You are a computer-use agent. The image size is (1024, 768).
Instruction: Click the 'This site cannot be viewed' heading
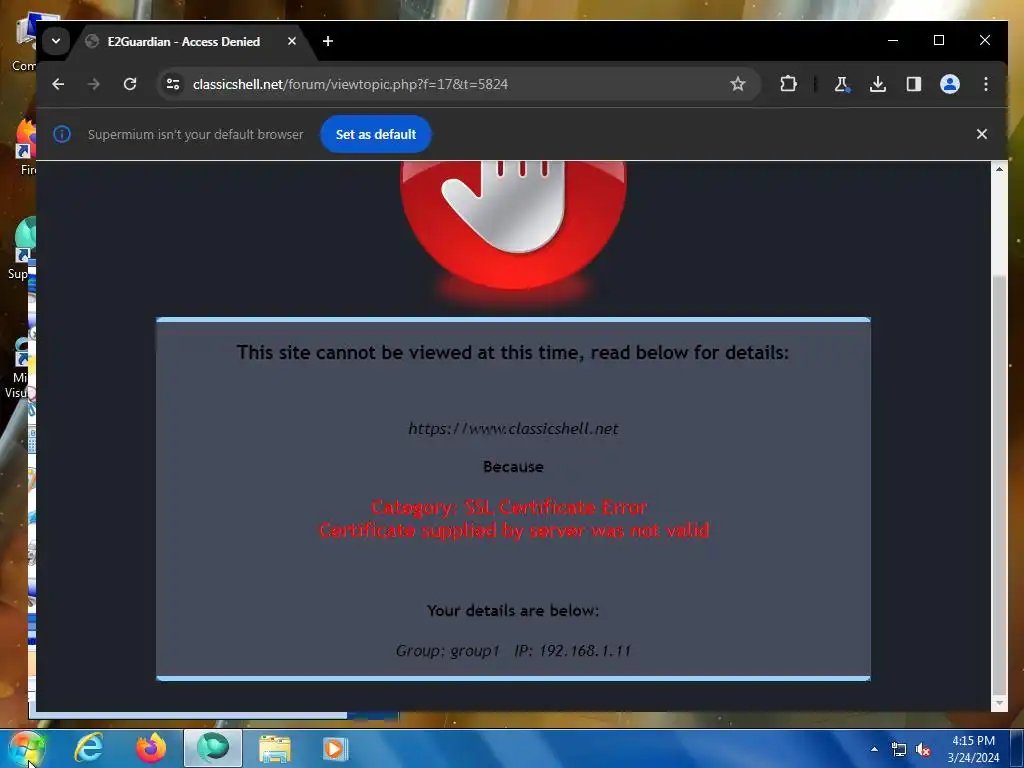pos(513,353)
